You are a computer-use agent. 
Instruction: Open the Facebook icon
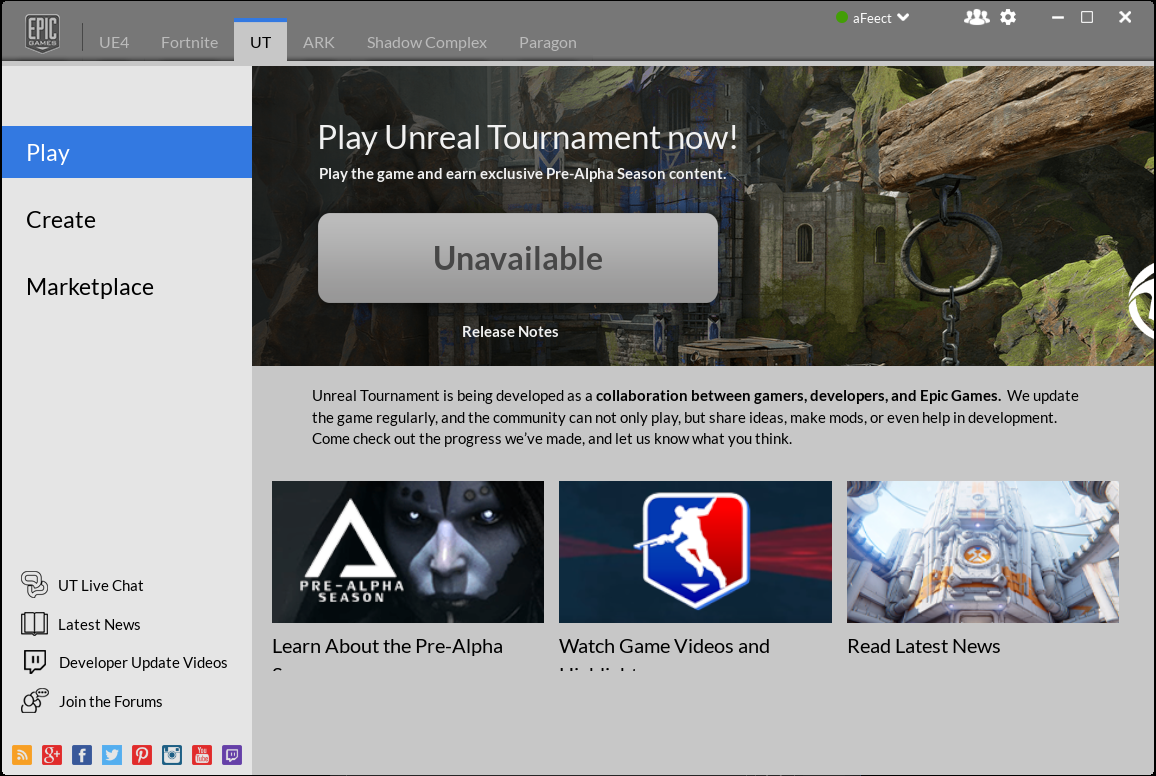click(x=82, y=755)
